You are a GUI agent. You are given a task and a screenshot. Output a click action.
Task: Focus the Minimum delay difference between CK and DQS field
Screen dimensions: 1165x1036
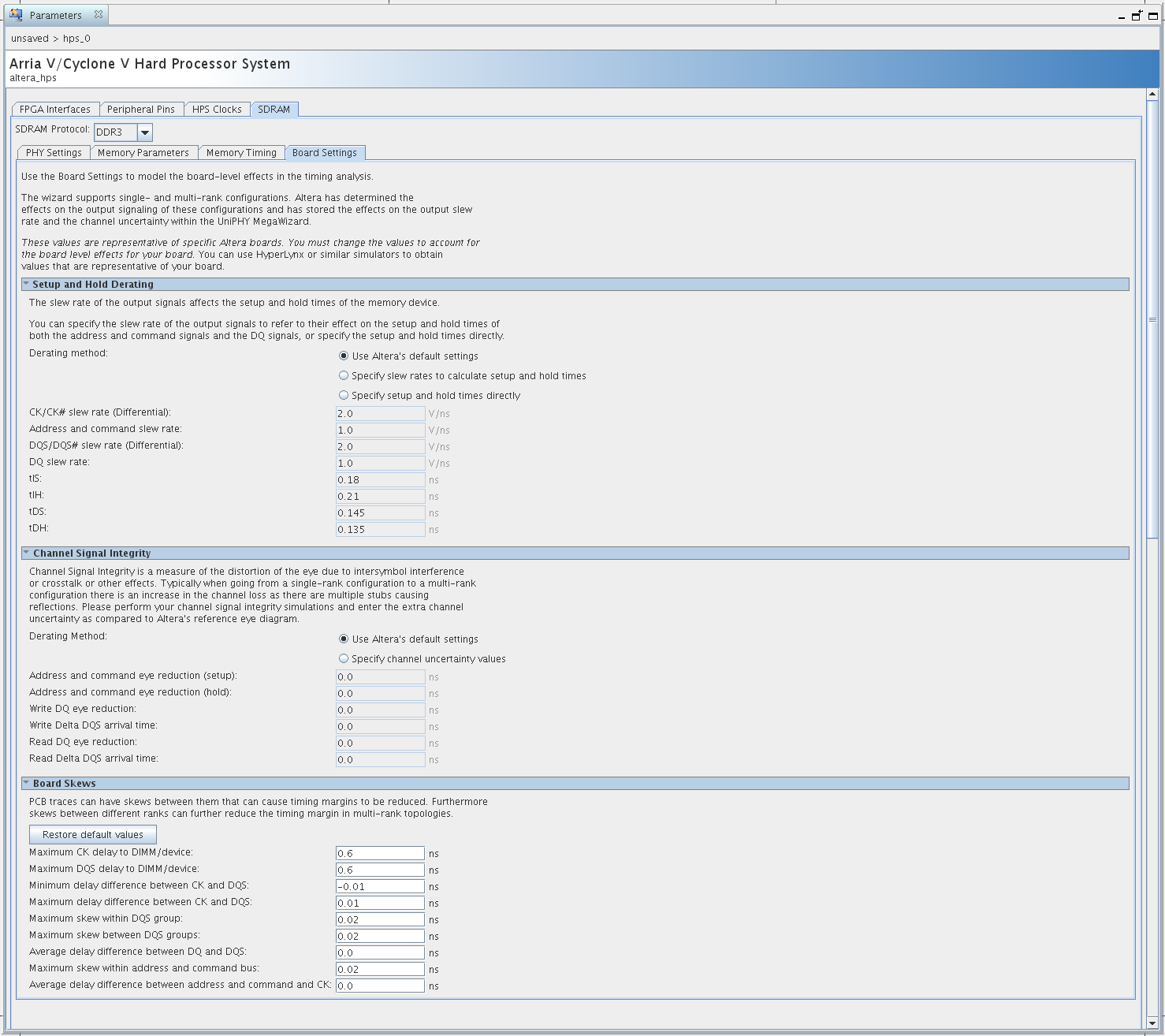[380, 886]
